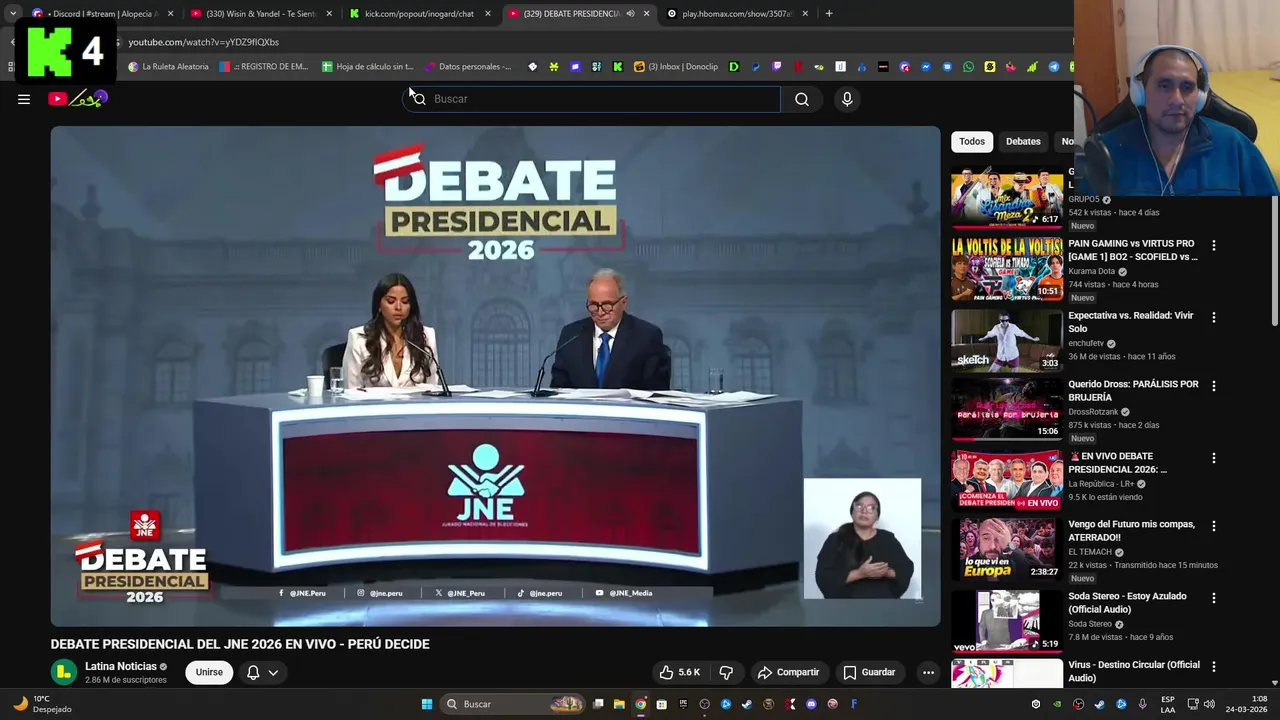
Task: Expand the notification options chevron beside the bell
Action: 273,672
